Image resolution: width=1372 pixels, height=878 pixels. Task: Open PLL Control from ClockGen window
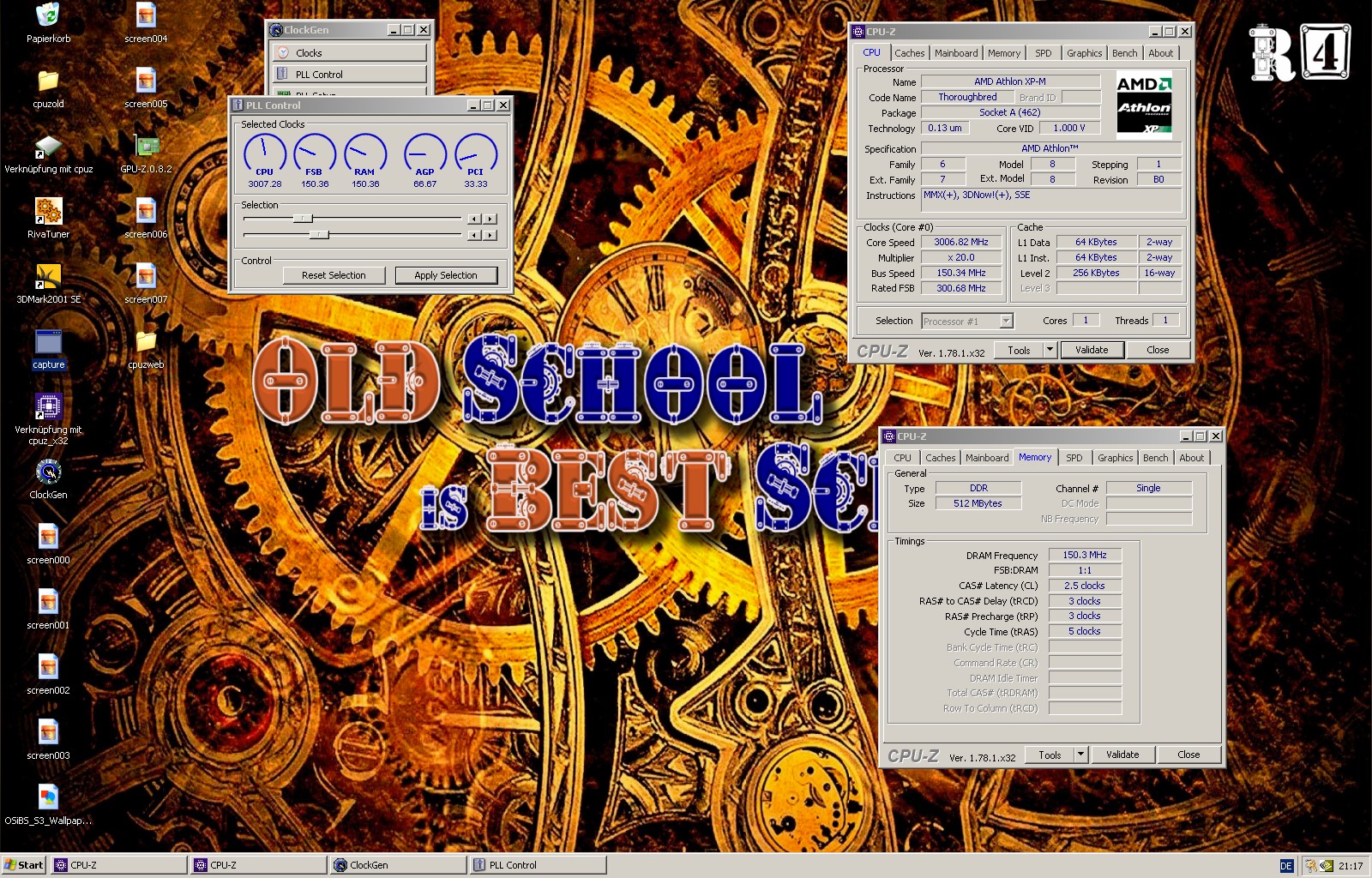350,75
